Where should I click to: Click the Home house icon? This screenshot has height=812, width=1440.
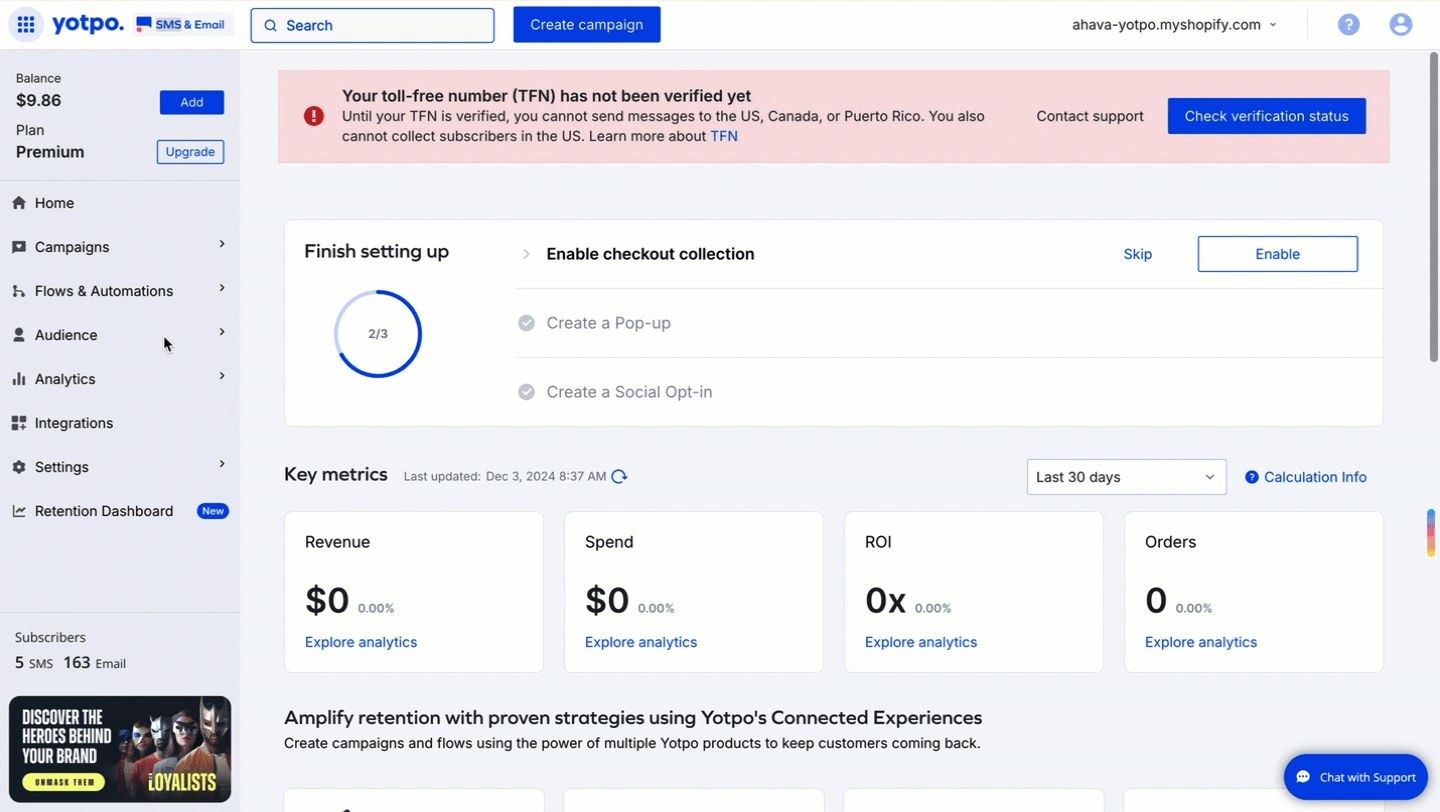(x=19, y=203)
